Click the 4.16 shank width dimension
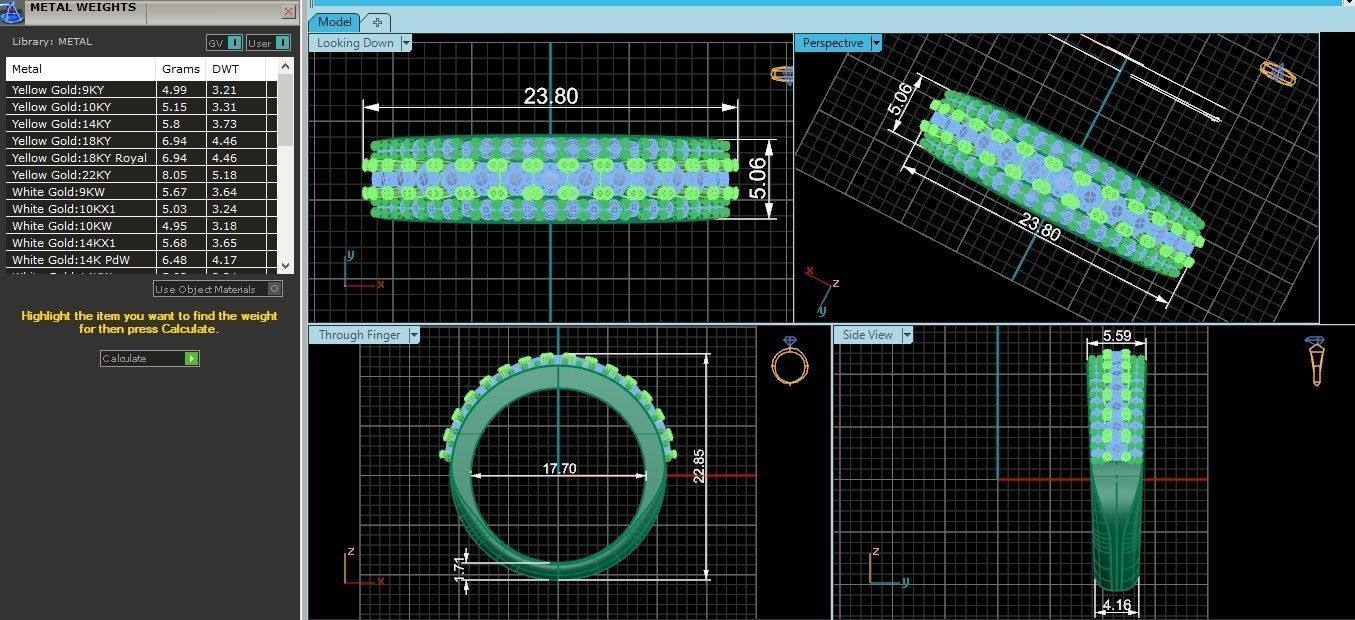The width and height of the screenshot is (1355, 620). (x=1116, y=605)
